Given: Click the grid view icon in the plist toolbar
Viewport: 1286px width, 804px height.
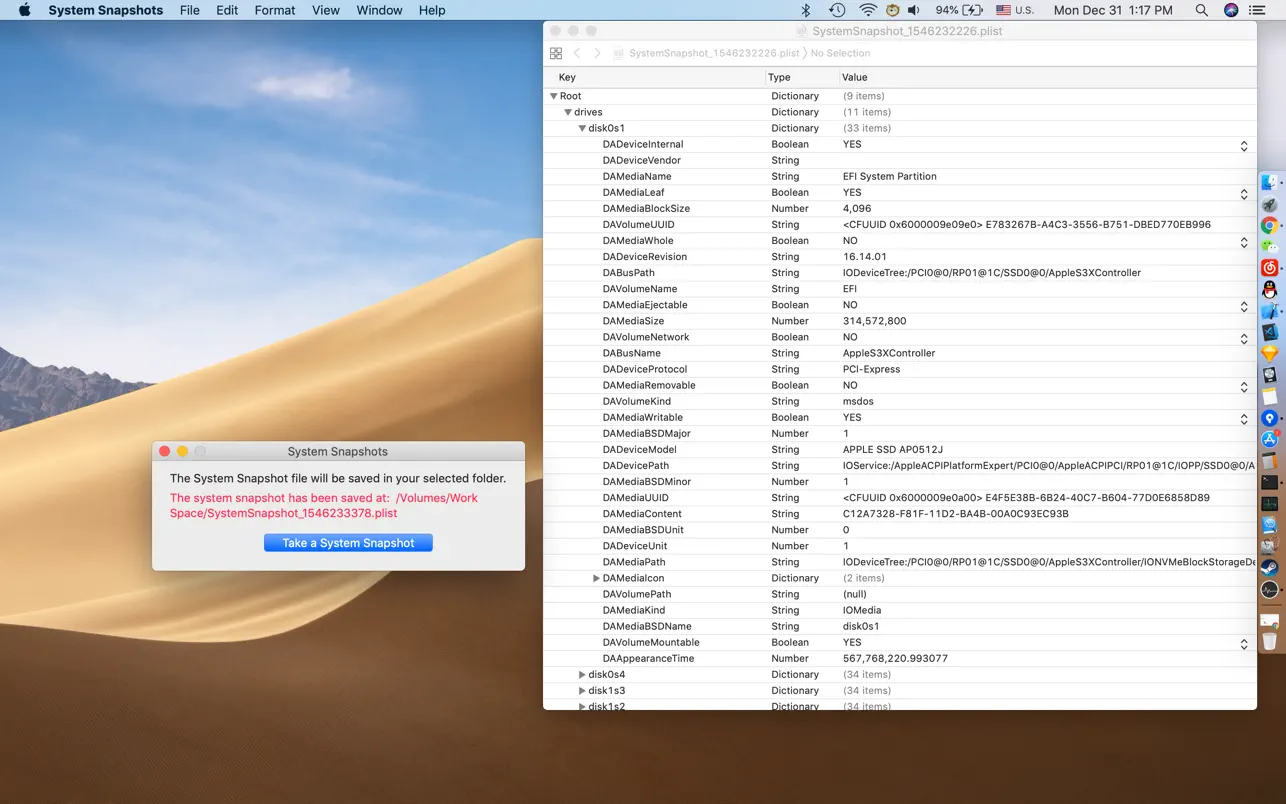Looking at the screenshot, I should 556,53.
